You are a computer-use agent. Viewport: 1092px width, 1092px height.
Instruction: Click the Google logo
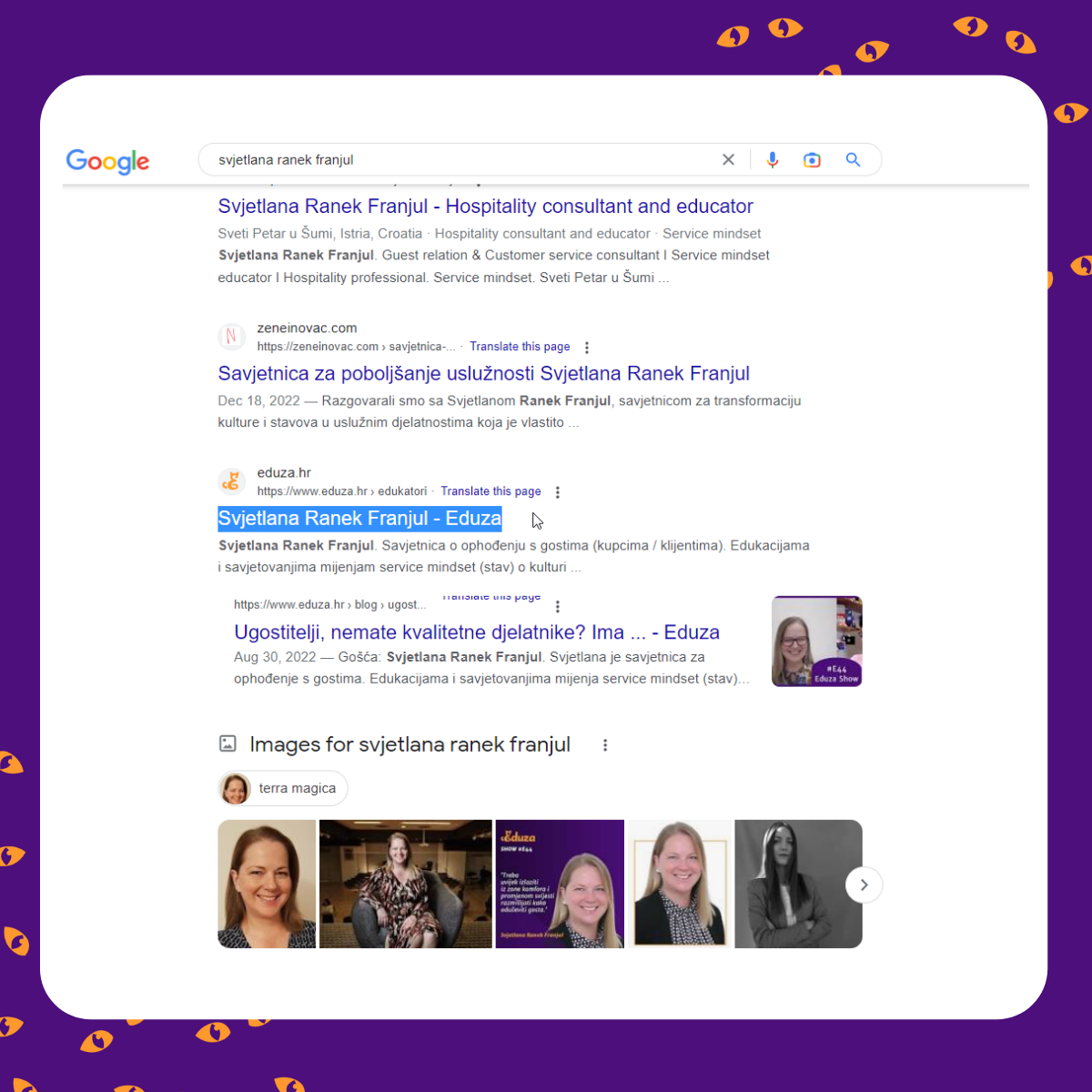pyautogui.click(x=107, y=161)
